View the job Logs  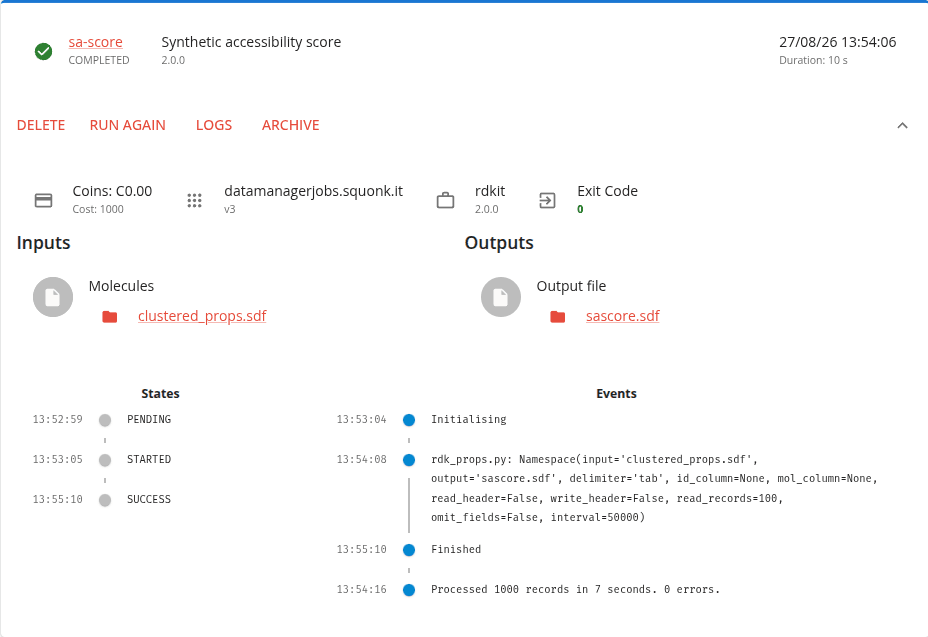[x=214, y=126]
